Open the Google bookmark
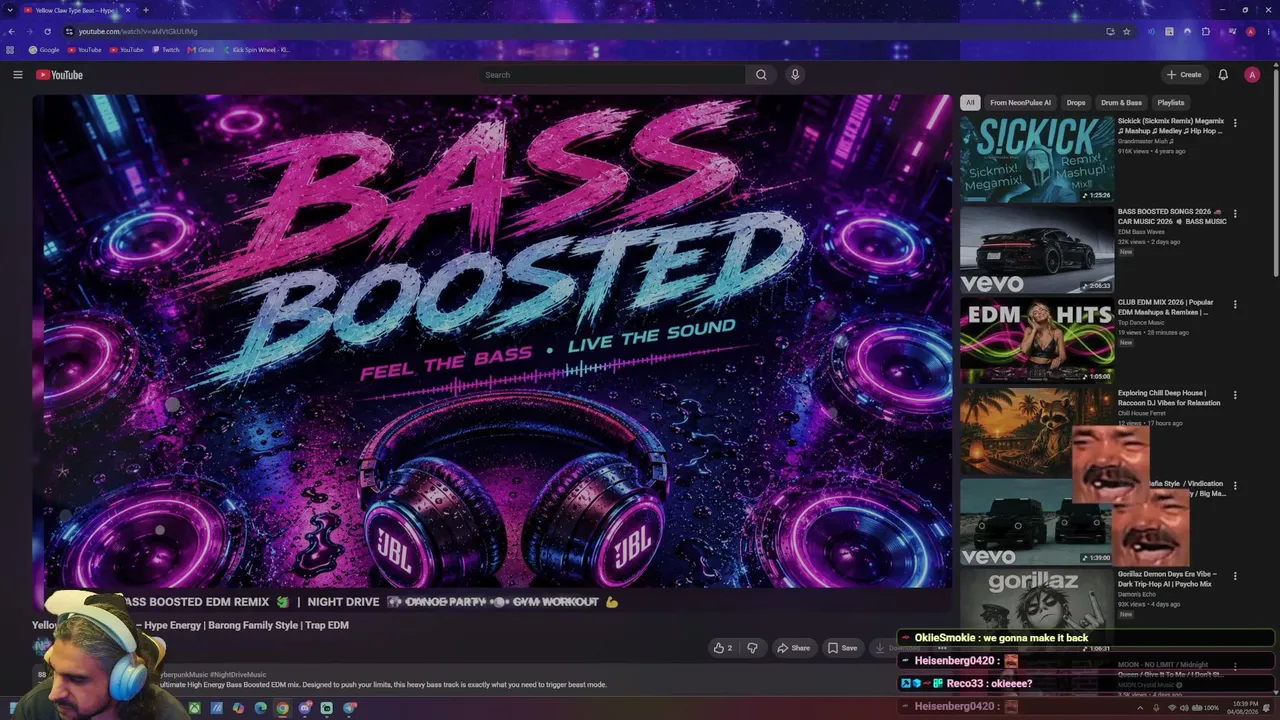 coord(44,49)
